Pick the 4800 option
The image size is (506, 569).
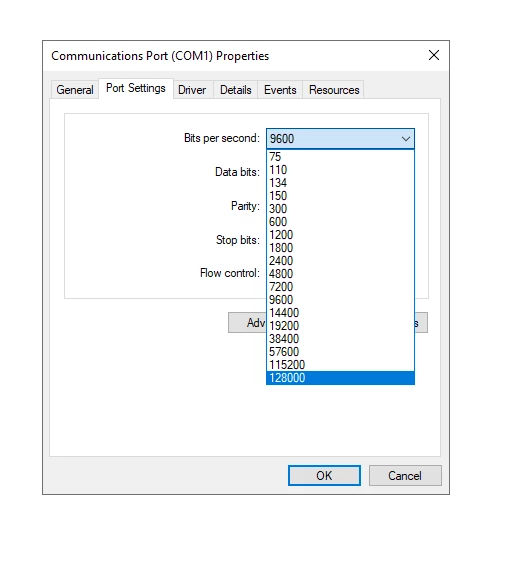tap(340, 274)
